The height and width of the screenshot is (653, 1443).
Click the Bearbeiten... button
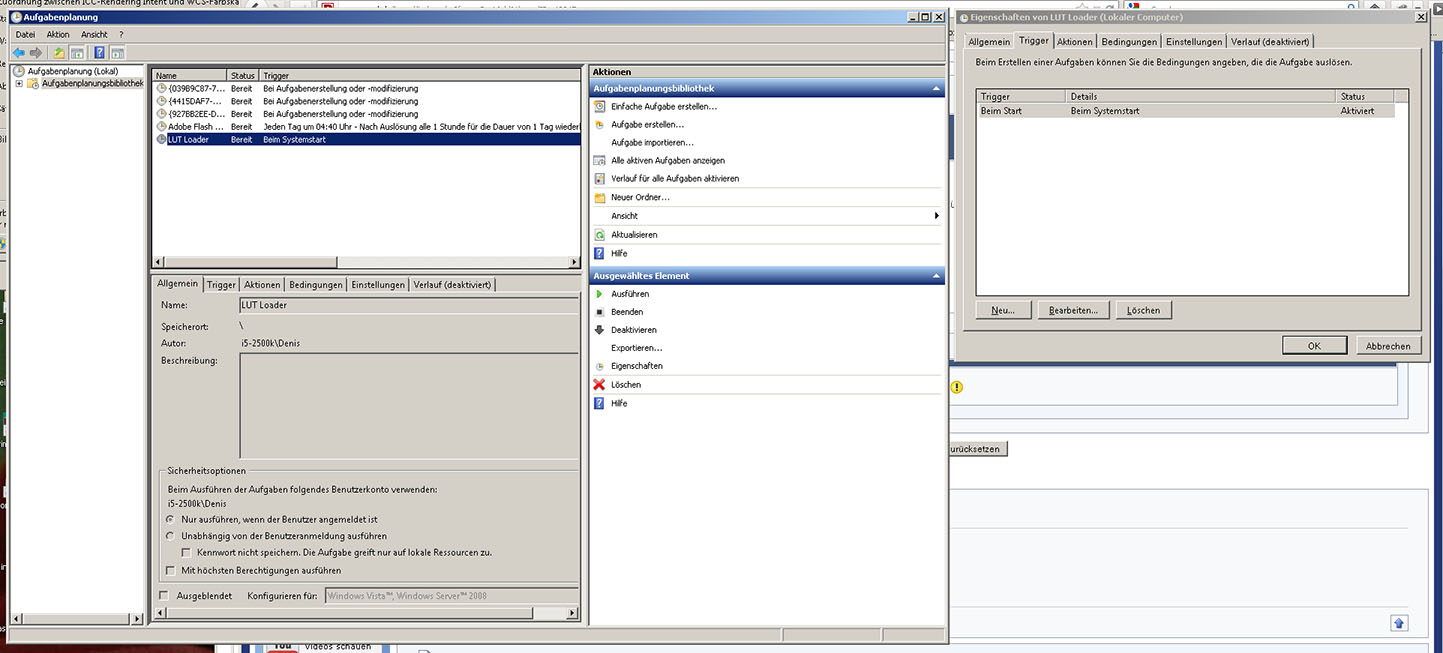(1073, 310)
